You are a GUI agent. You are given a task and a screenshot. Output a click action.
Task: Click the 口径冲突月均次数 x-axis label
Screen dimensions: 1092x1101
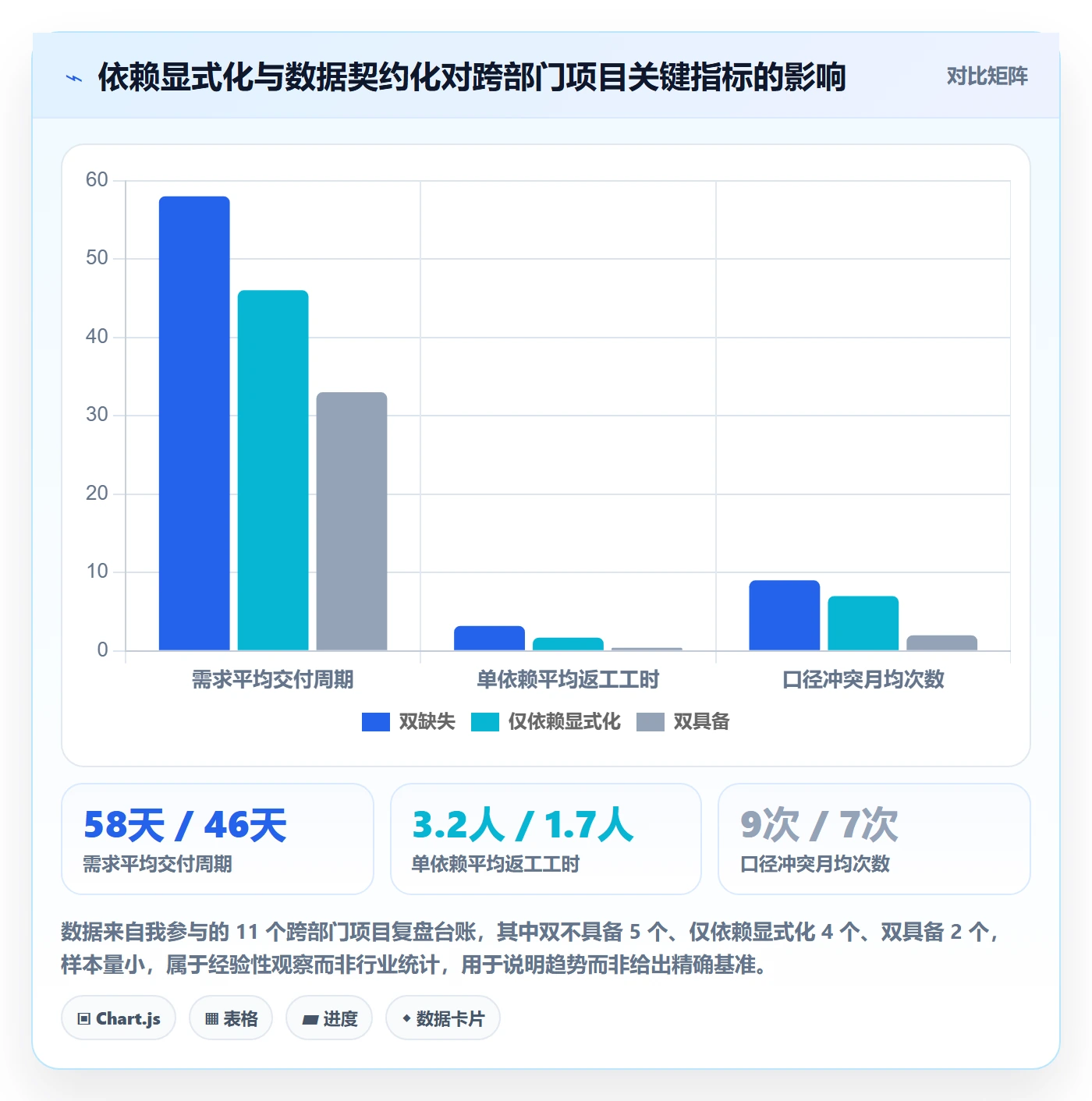[863, 680]
